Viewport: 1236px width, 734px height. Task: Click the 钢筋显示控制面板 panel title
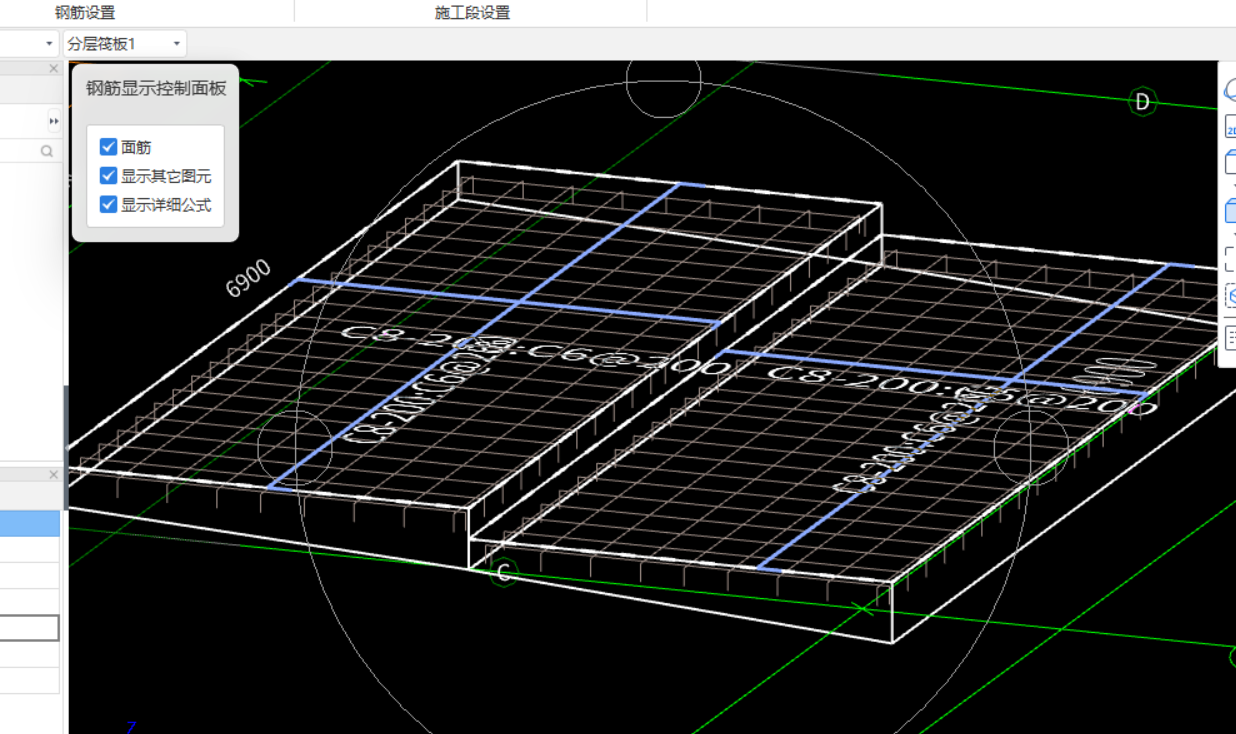[156, 88]
